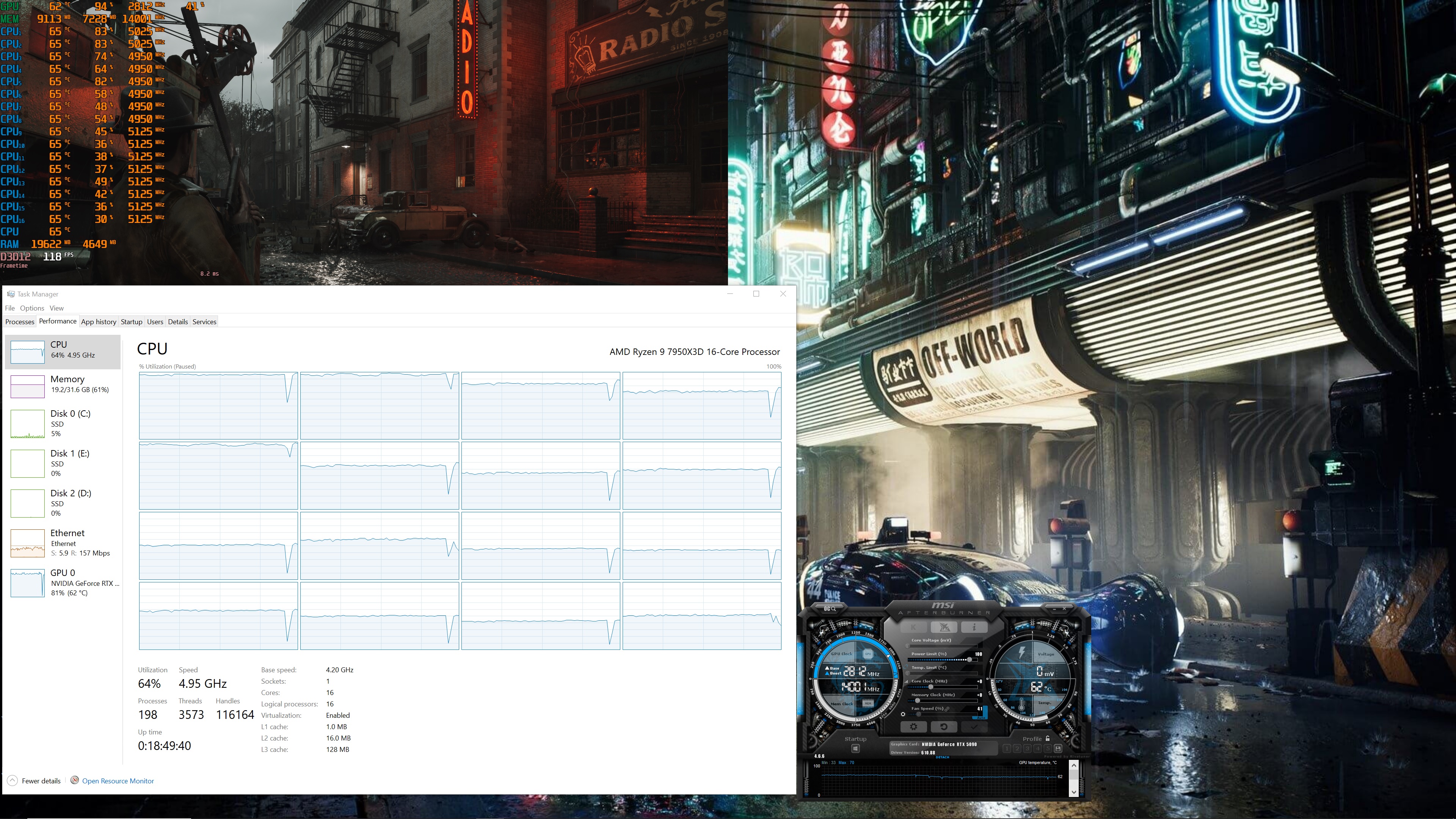Select Afterburner profile slot 5
Viewport: 1456px width, 819px height.
pyautogui.click(x=1047, y=748)
